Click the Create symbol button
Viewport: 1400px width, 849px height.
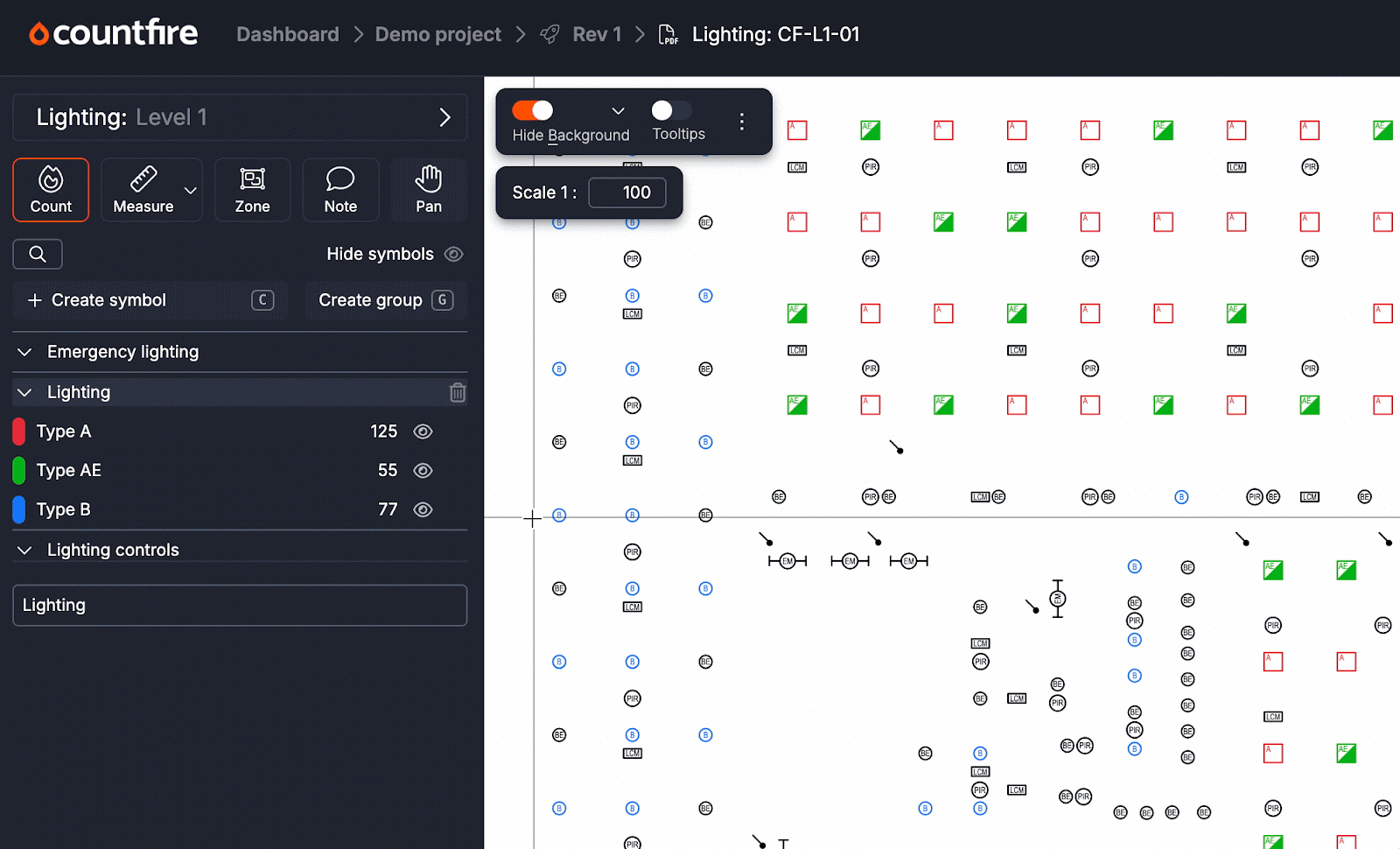point(150,300)
